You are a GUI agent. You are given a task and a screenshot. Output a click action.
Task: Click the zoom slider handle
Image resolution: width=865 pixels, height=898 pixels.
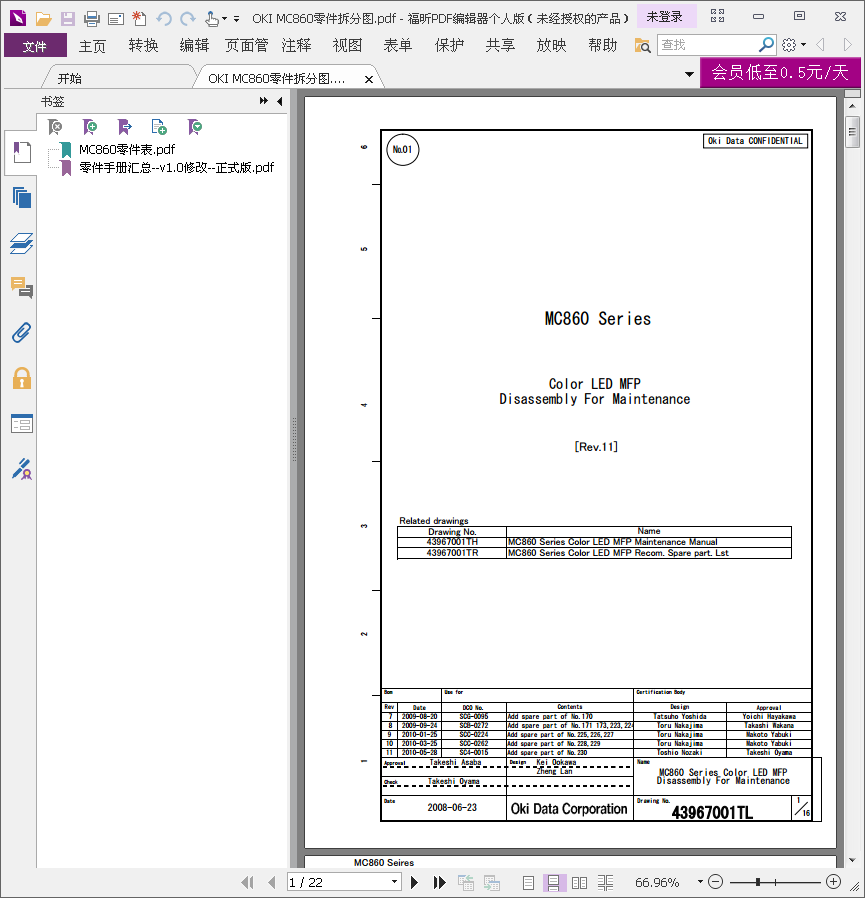[x=758, y=882]
